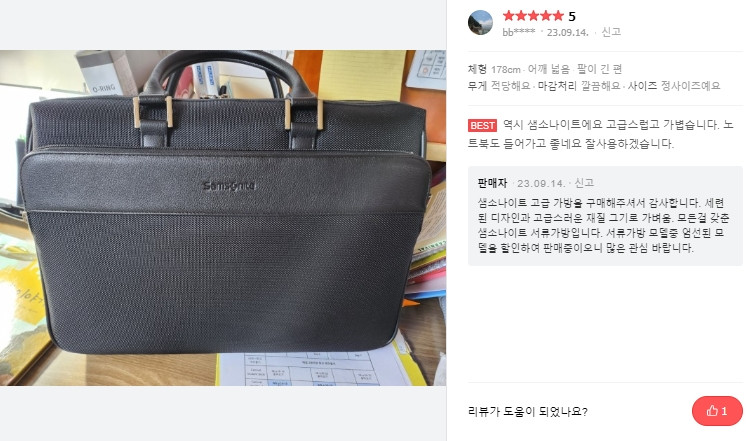Click the seller reply date 23.09.14.
This screenshot has height=441, width=747.
click(541, 183)
